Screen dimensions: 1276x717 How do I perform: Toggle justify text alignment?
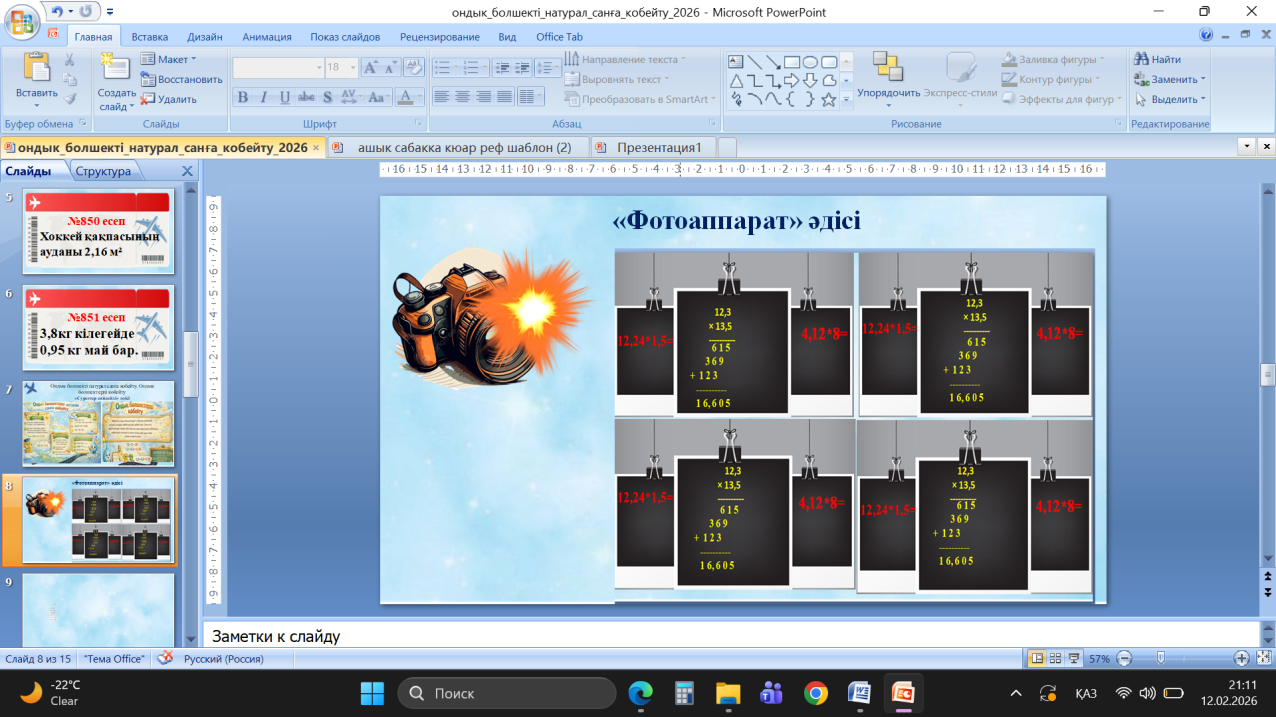(504, 98)
